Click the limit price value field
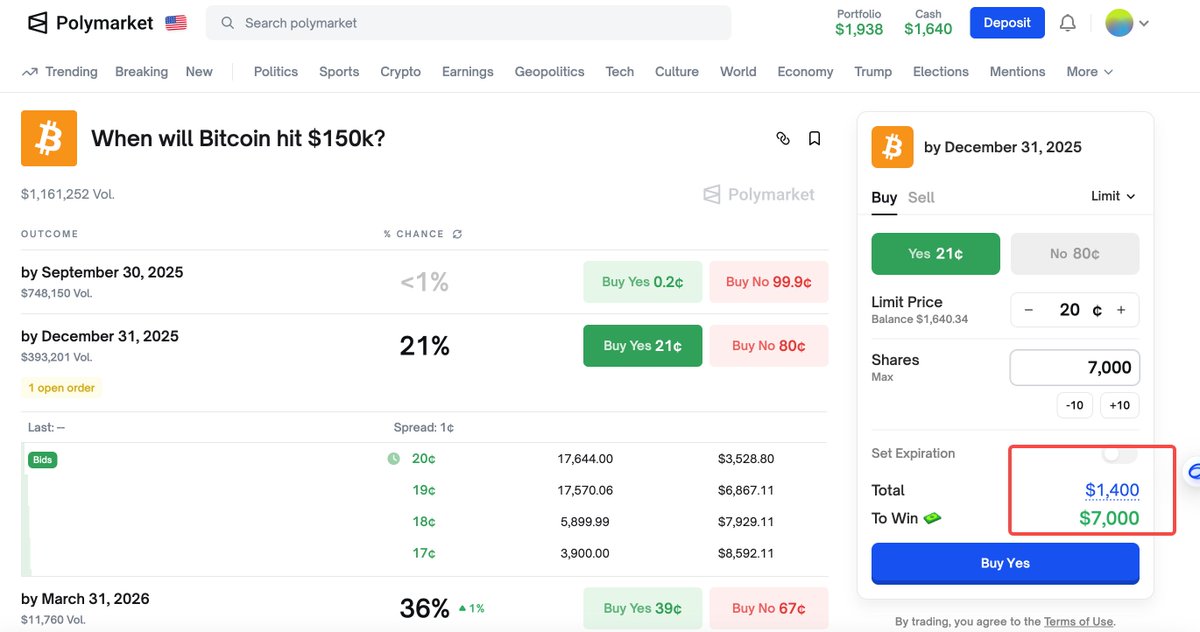The image size is (1200, 632). (x=1075, y=310)
